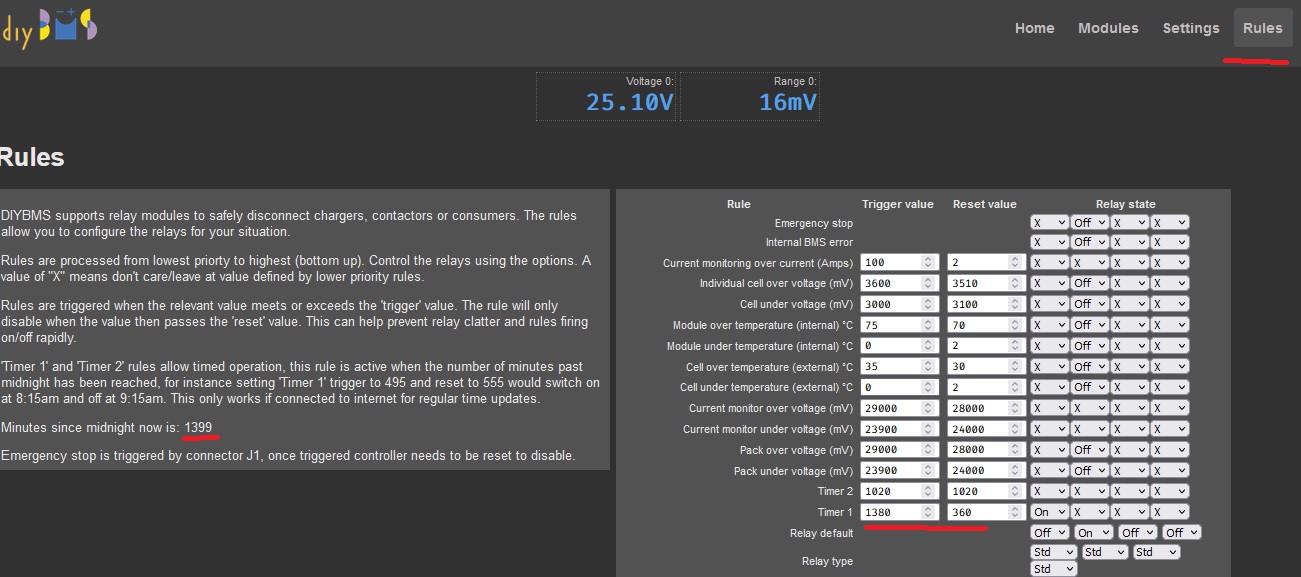The width and height of the screenshot is (1301, 577).
Task: Click the Voltage 0 25.10V readout
Action: (x=607, y=96)
